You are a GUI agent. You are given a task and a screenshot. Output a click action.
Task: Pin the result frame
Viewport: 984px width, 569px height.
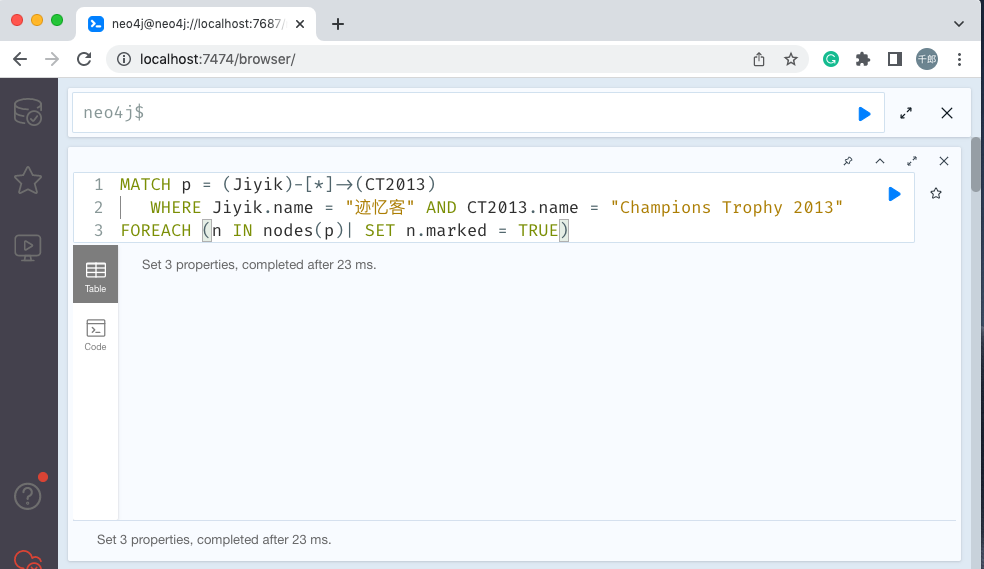click(x=848, y=161)
